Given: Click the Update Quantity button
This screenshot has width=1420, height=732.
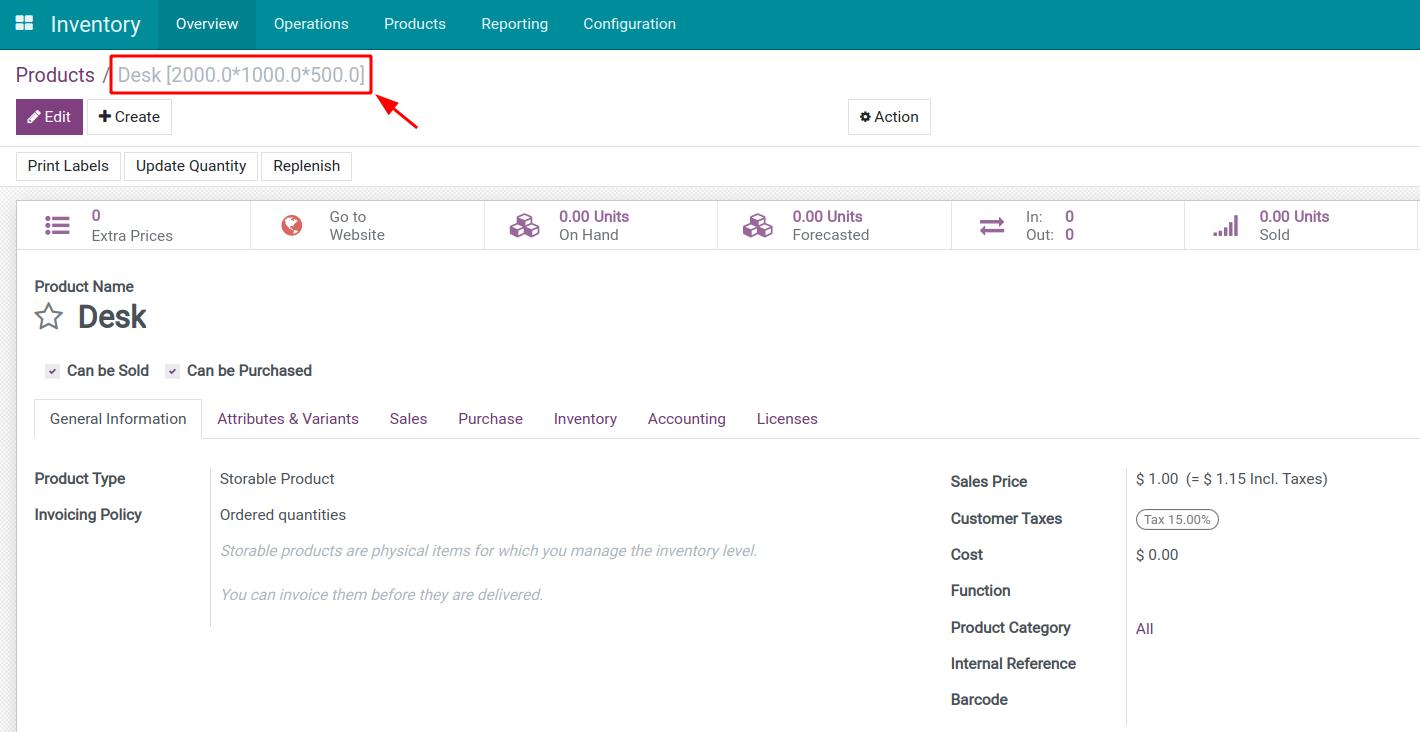Looking at the screenshot, I should [191, 166].
